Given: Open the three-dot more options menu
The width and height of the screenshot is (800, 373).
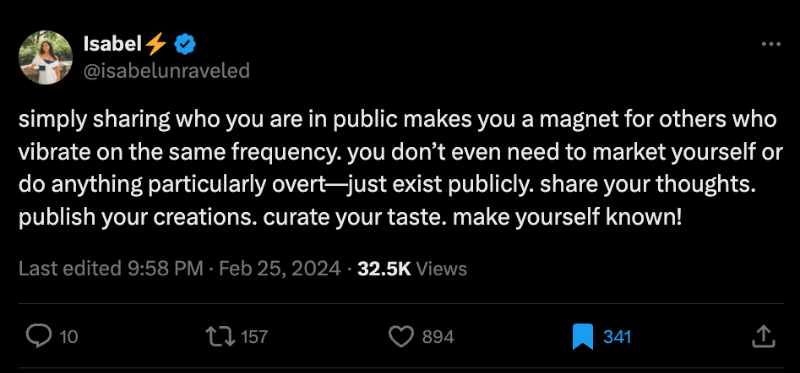Looking at the screenshot, I should (x=771, y=44).
